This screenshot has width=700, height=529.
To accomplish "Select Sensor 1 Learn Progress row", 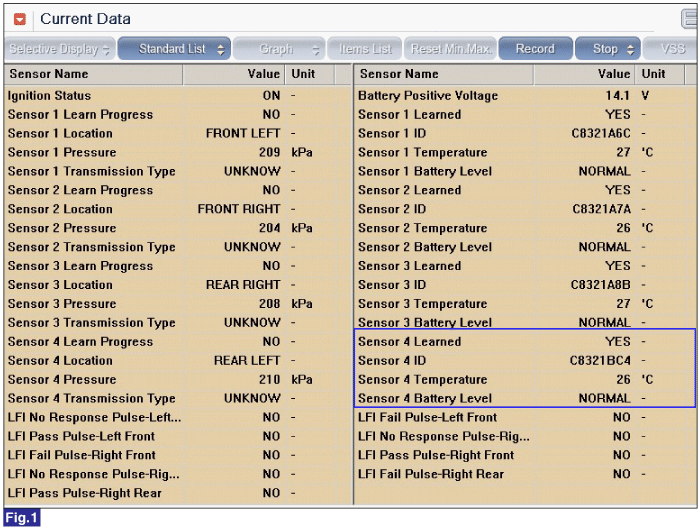I will pos(179,115).
